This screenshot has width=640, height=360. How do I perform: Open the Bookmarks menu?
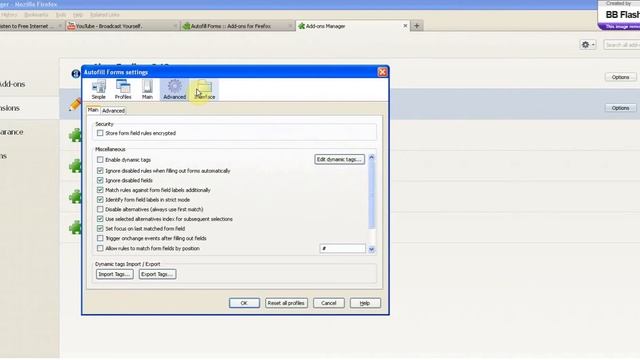click(x=36, y=15)
